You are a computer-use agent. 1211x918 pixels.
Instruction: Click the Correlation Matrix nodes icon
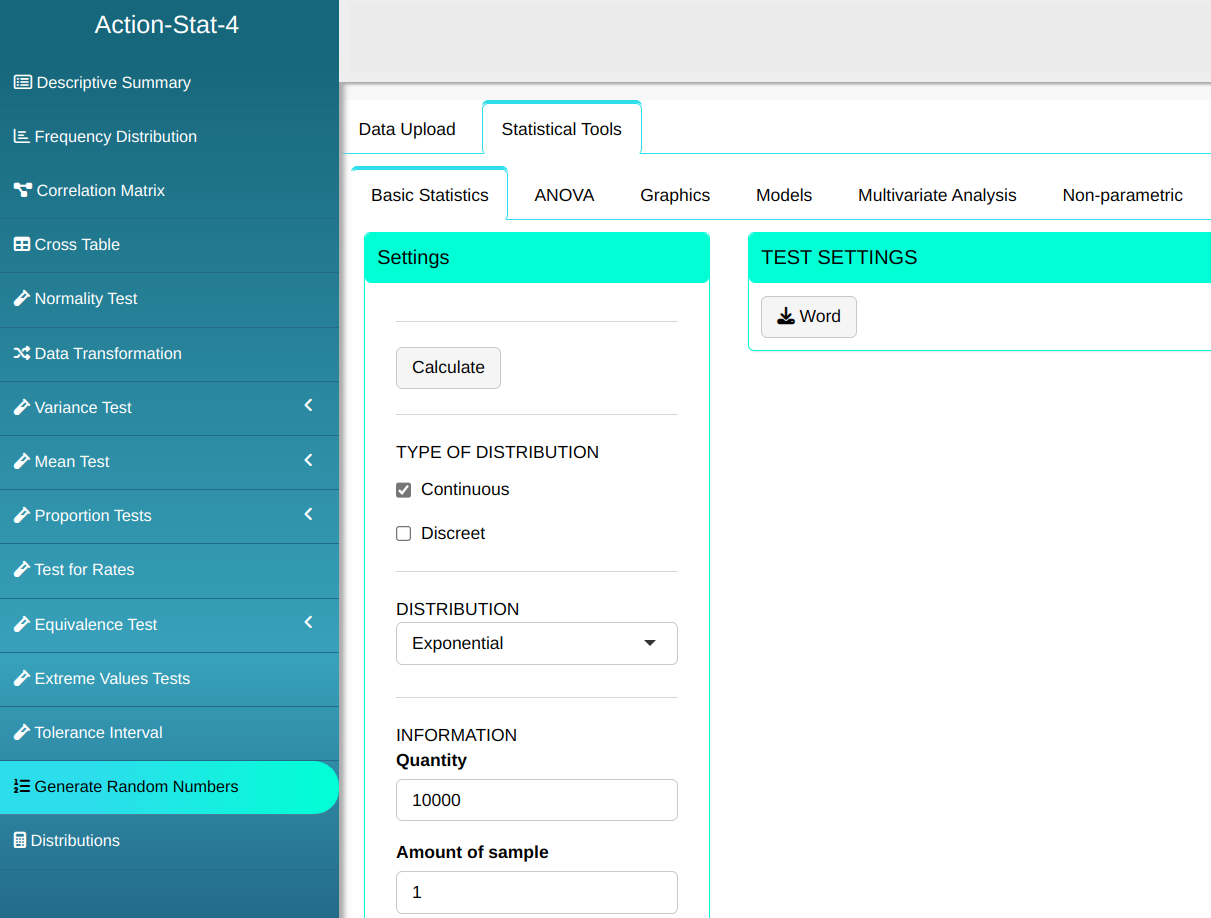tap(22, 191)
